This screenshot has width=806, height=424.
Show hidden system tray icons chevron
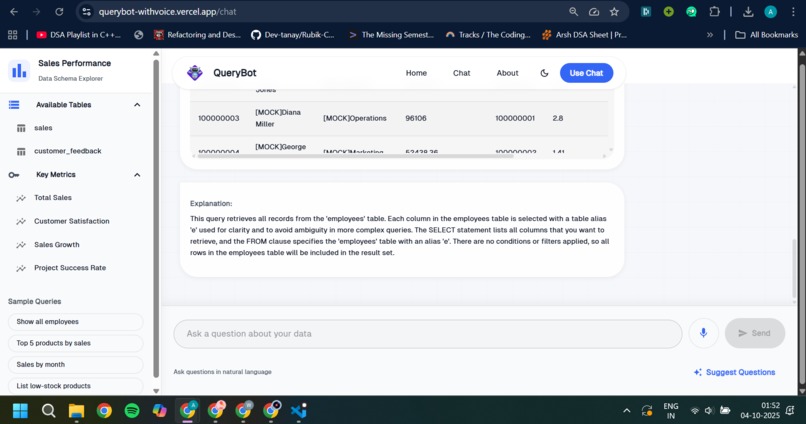point(627,411)
